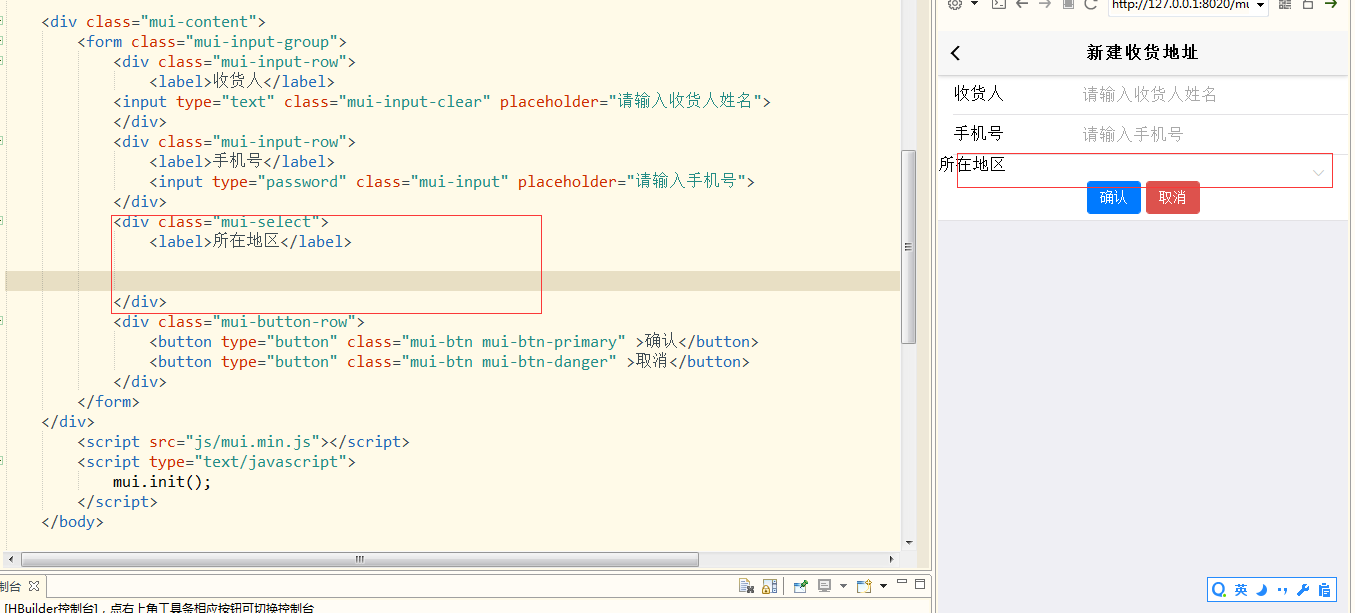The image size is (1355, 613).
Task: Open the IME clipboard/toolbox icon
Action: click(1324, 590)
